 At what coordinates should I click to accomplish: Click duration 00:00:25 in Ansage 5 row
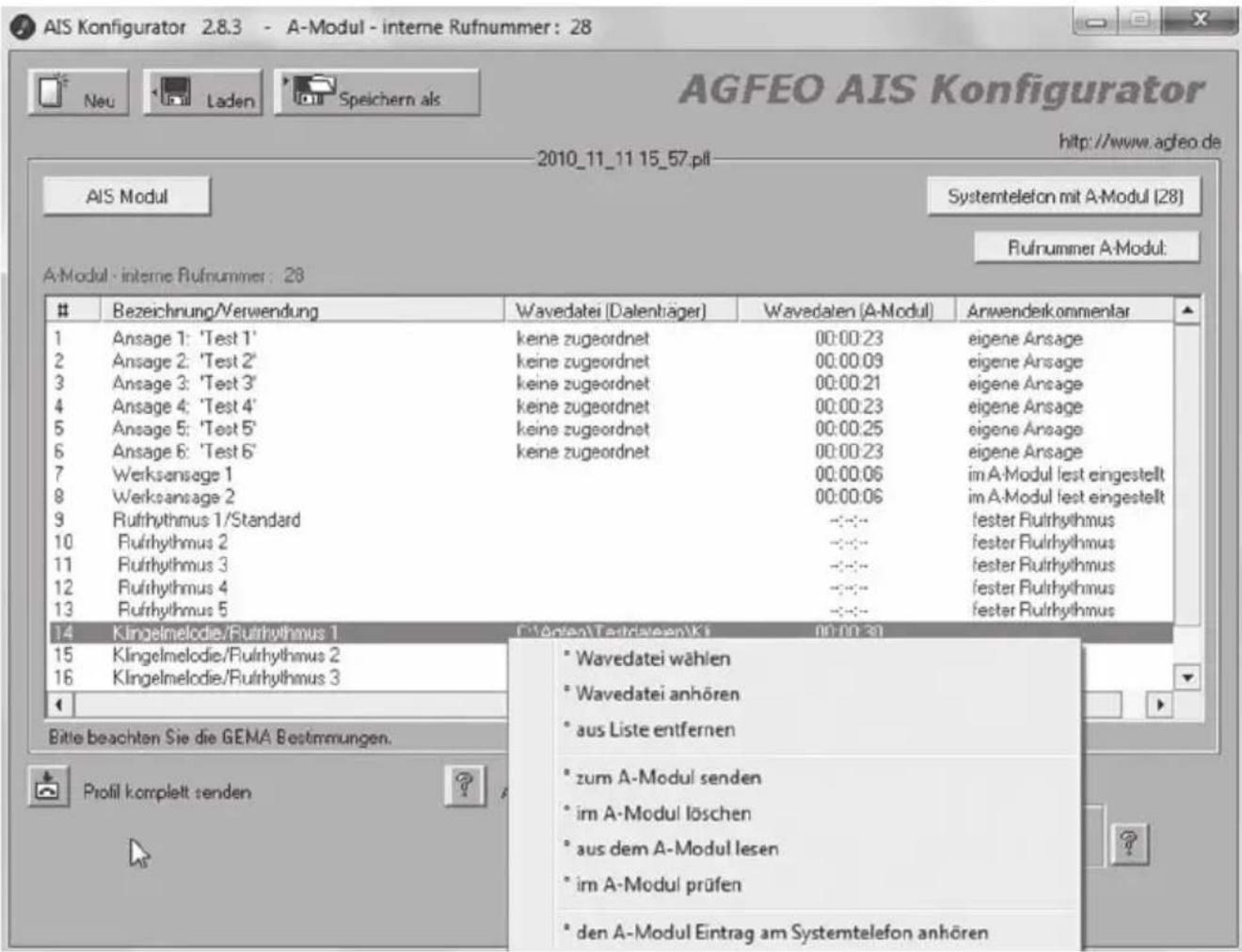[x=849, y=429]
